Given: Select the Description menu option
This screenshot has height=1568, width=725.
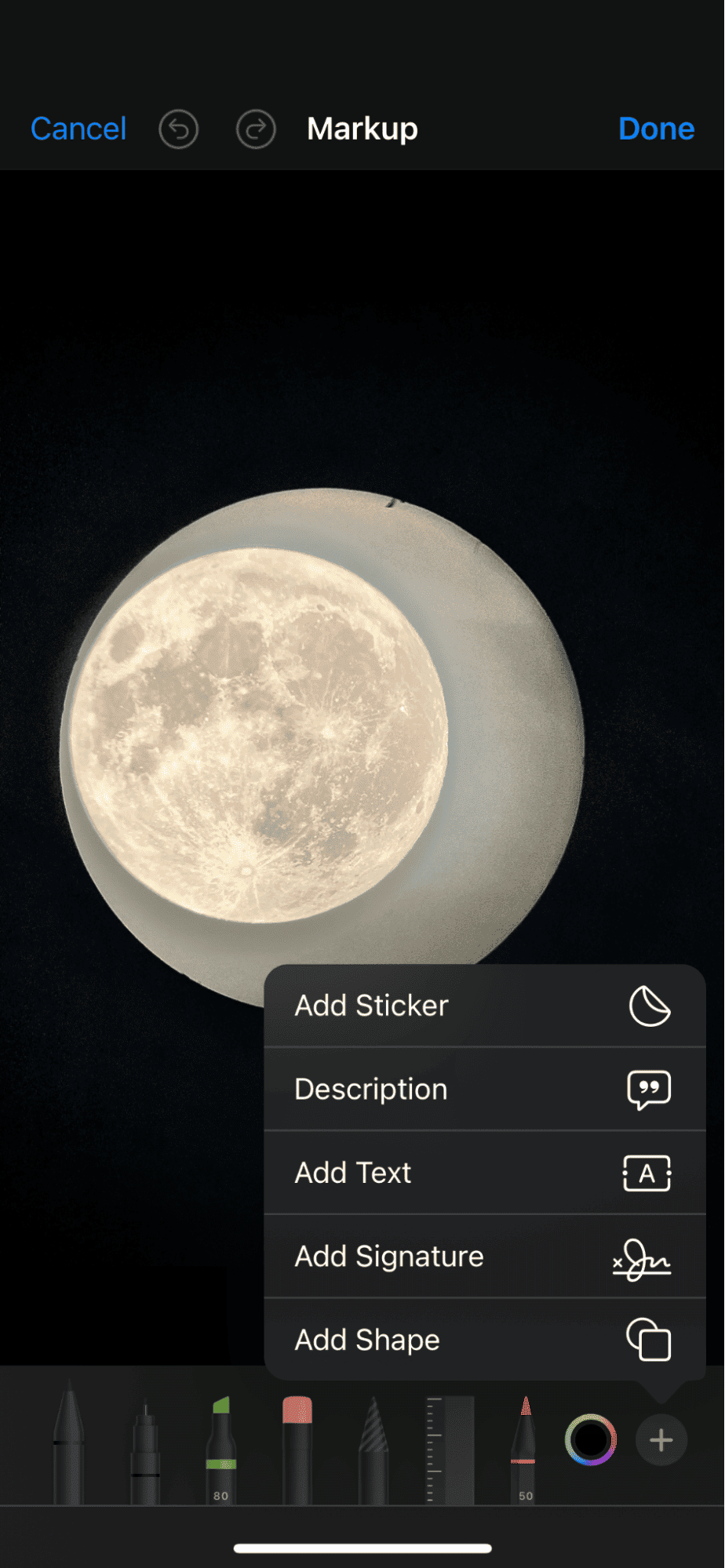Looking at the screenshot, I should pyautogui.click(x=485, y=1090).
